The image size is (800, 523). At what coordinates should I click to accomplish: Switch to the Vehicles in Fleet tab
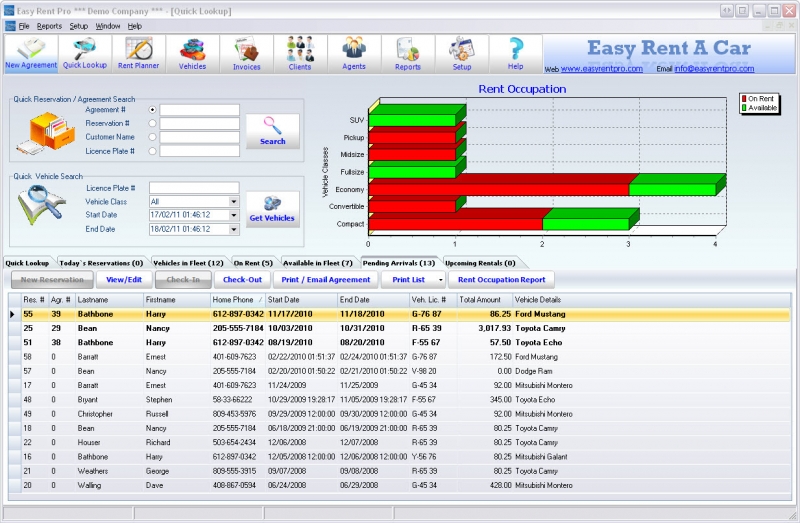[188, 263]
